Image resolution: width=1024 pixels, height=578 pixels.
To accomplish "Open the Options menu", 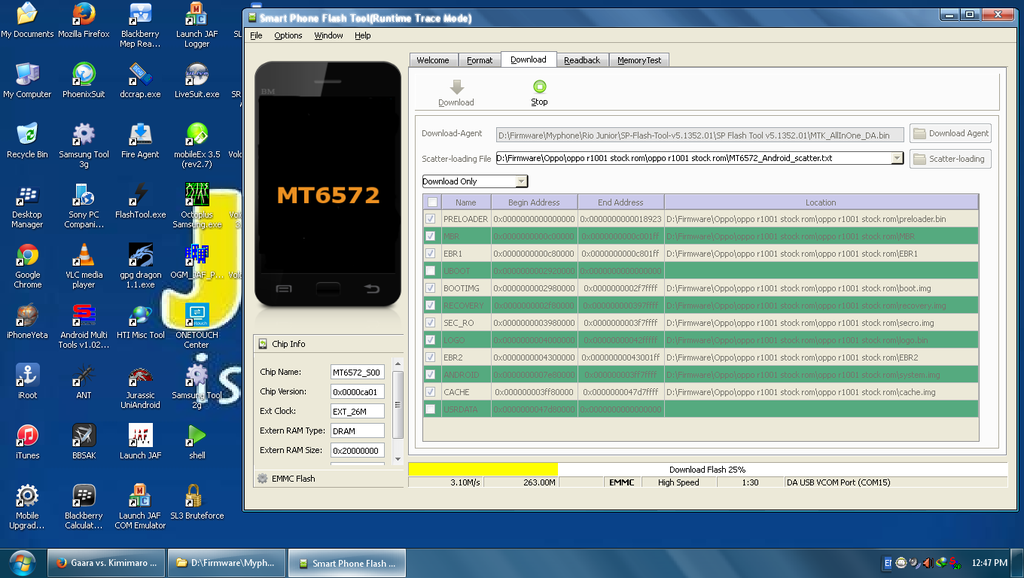I will click(288, 36).
